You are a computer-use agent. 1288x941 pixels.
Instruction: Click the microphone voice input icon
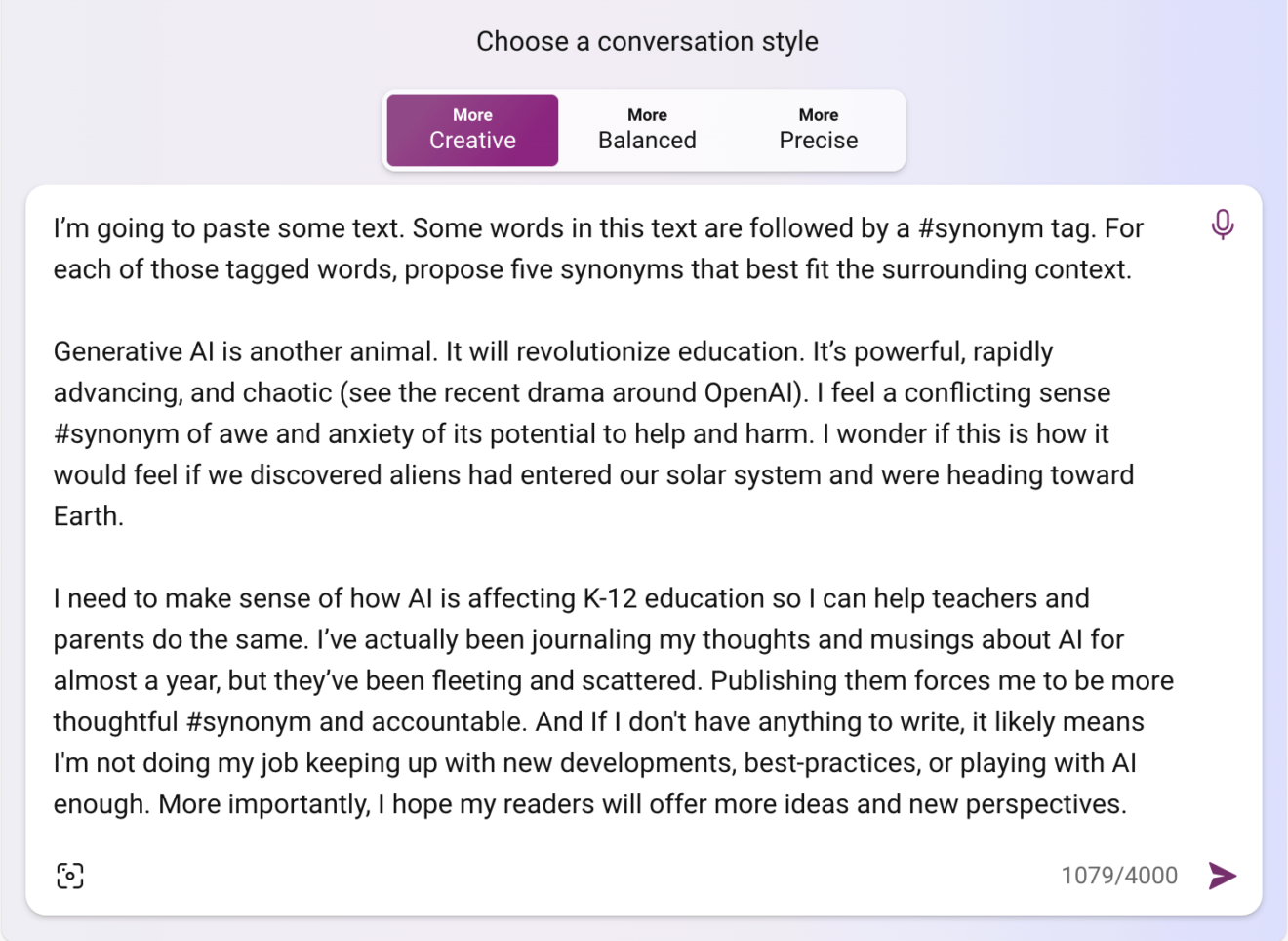[1222, 225]
